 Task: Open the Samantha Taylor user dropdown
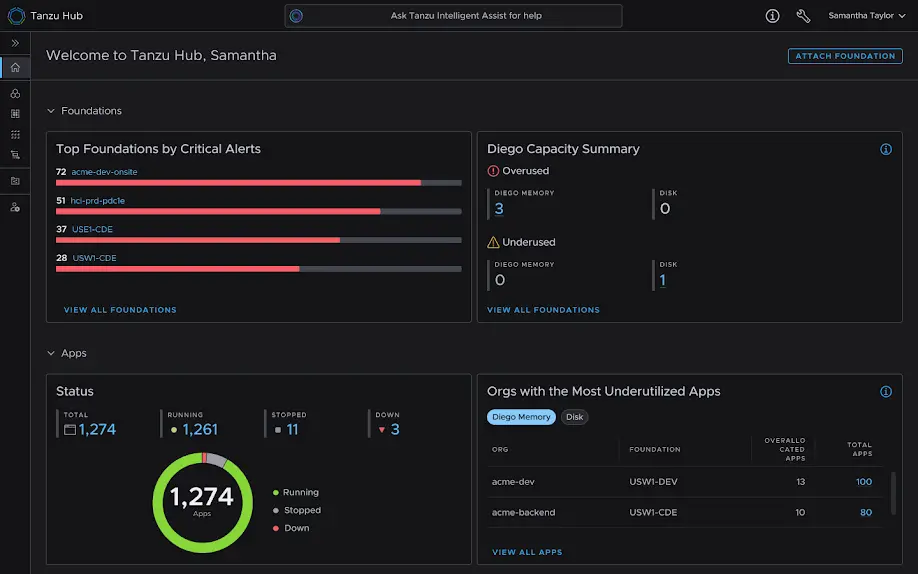pyautogui.click(x=865, y=16)
